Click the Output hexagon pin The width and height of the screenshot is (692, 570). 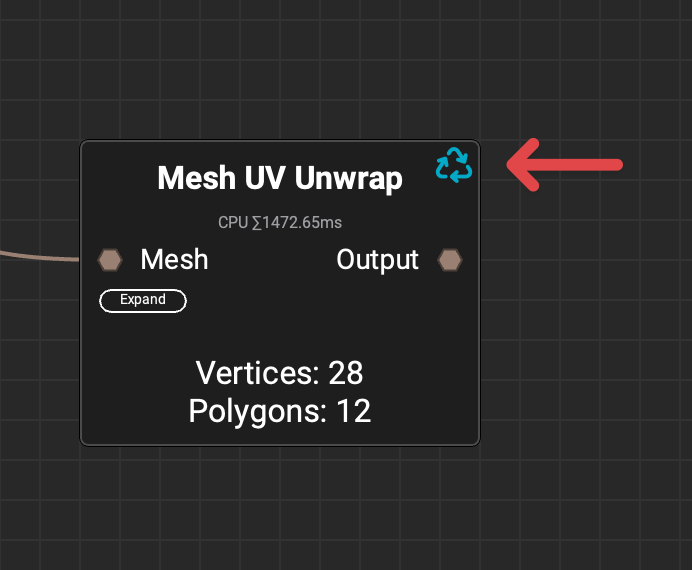[x=450, y=260]
